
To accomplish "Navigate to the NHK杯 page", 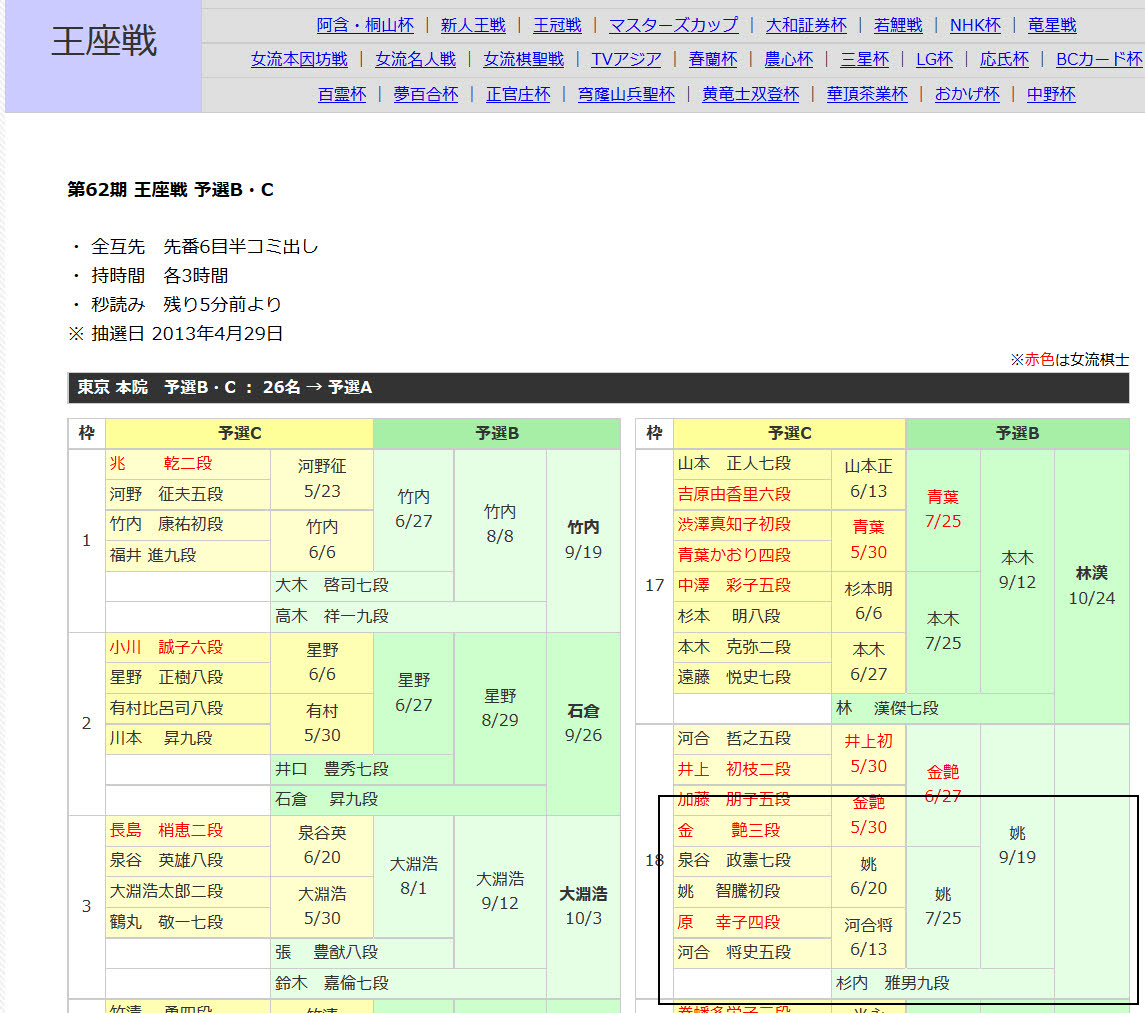I will pos(975,25).
